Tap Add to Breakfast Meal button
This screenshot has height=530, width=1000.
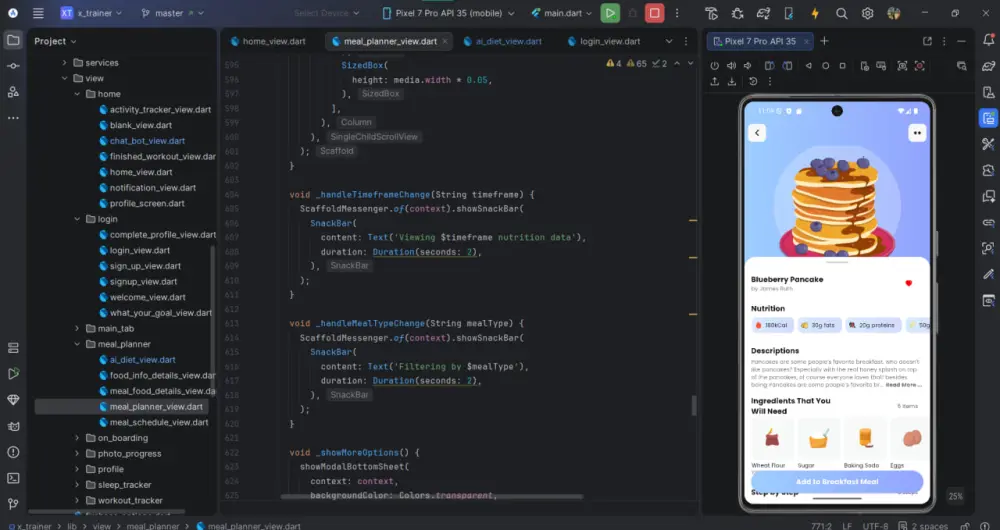(x=837, y=482)
